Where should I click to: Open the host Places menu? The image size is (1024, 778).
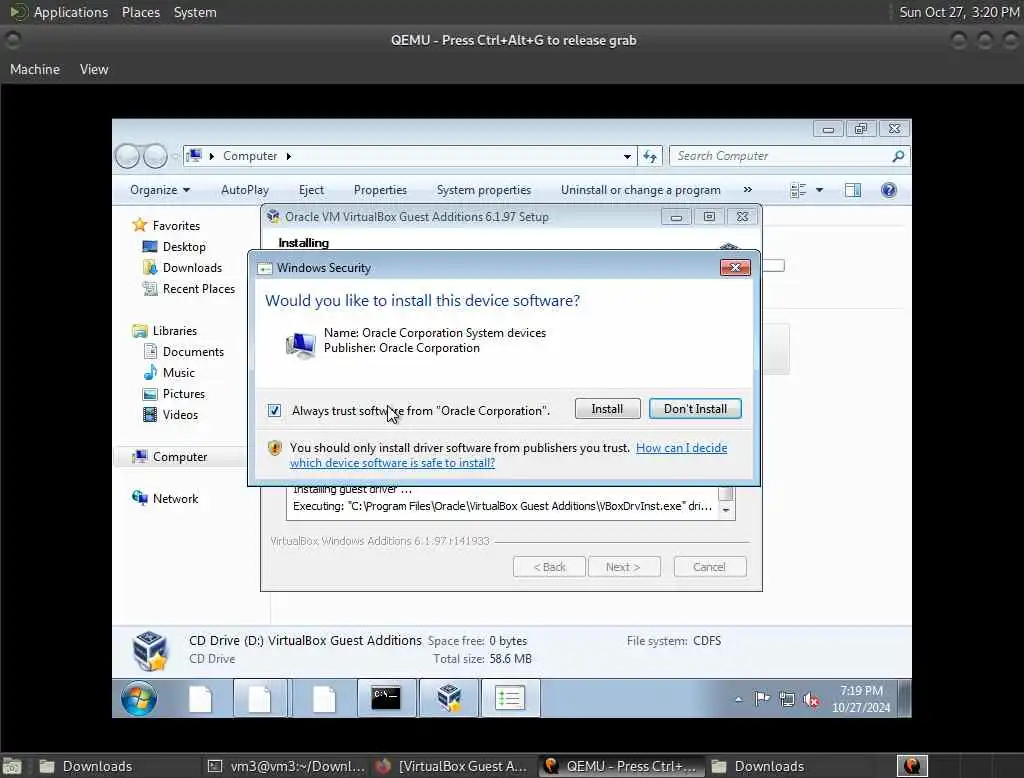coord(141,12)
